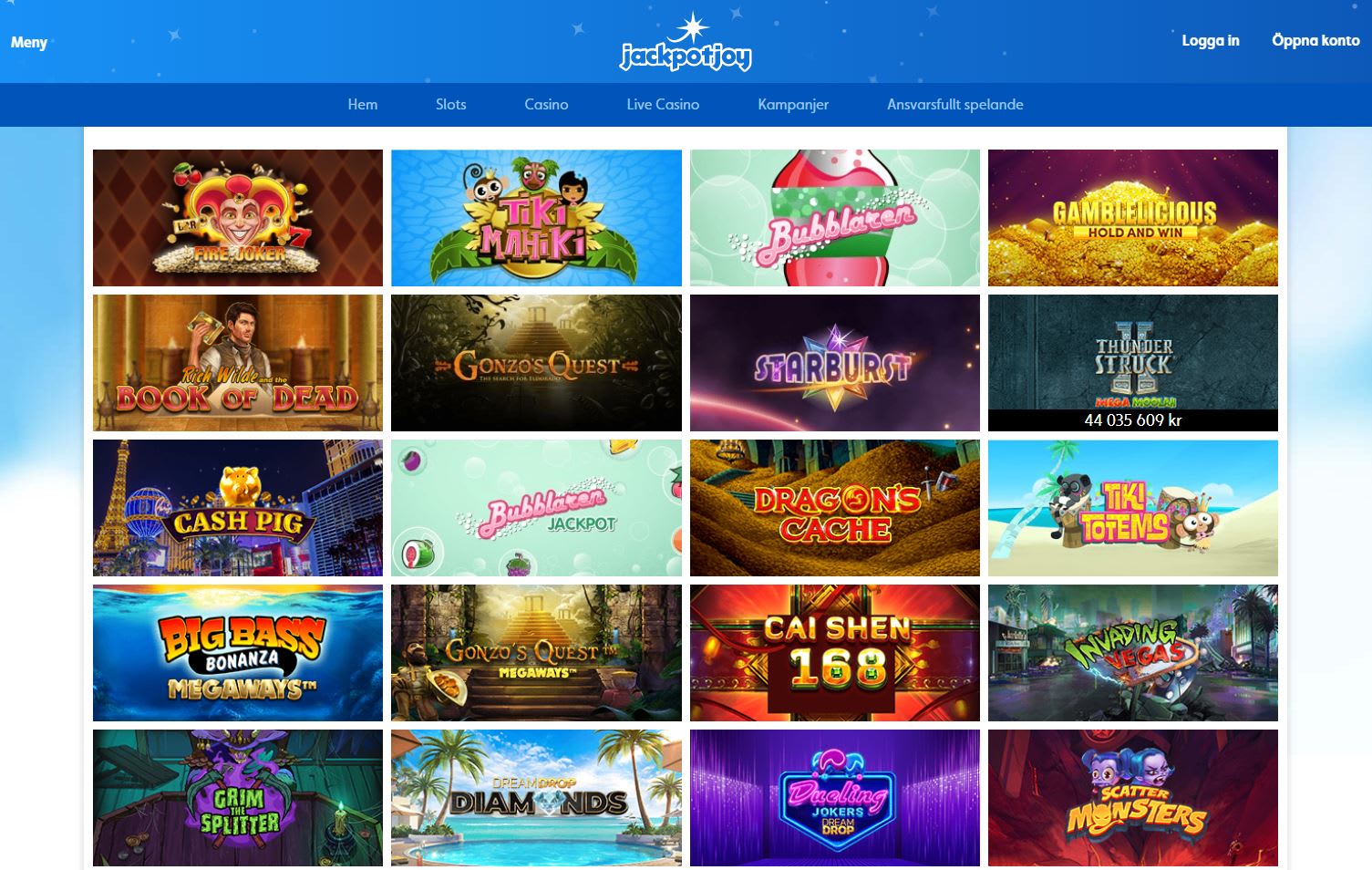Play Dragon's Cache slot
The height and width of the screenshot is (870, 1372).
coord(835,508)
